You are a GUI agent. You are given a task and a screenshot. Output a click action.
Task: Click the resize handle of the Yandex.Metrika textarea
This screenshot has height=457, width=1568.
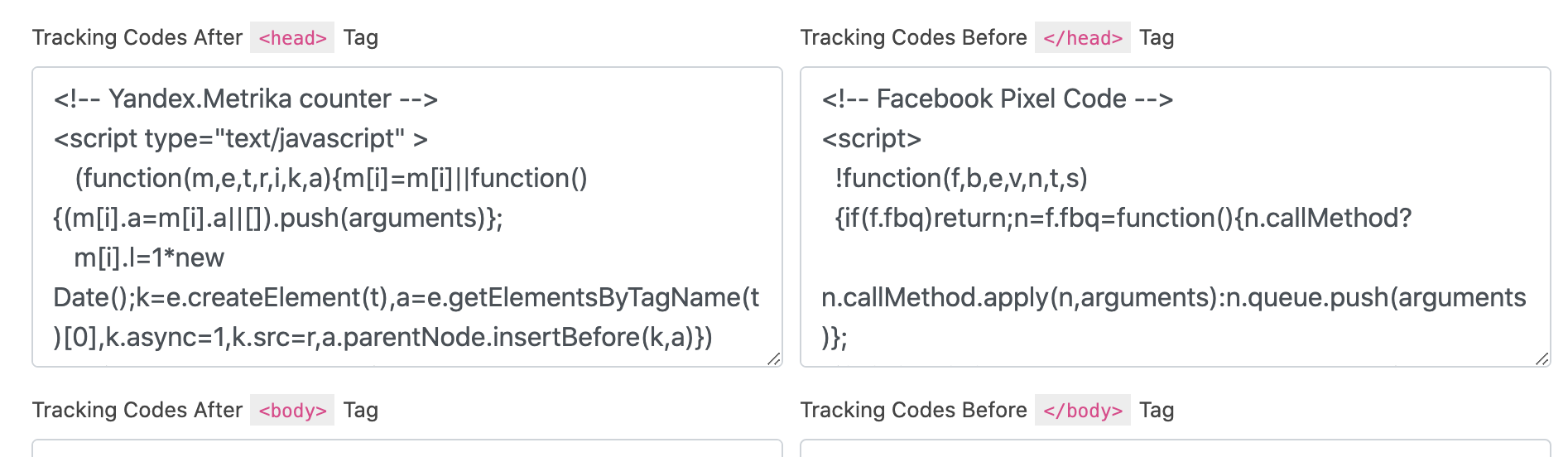click(x=773, y=358)
